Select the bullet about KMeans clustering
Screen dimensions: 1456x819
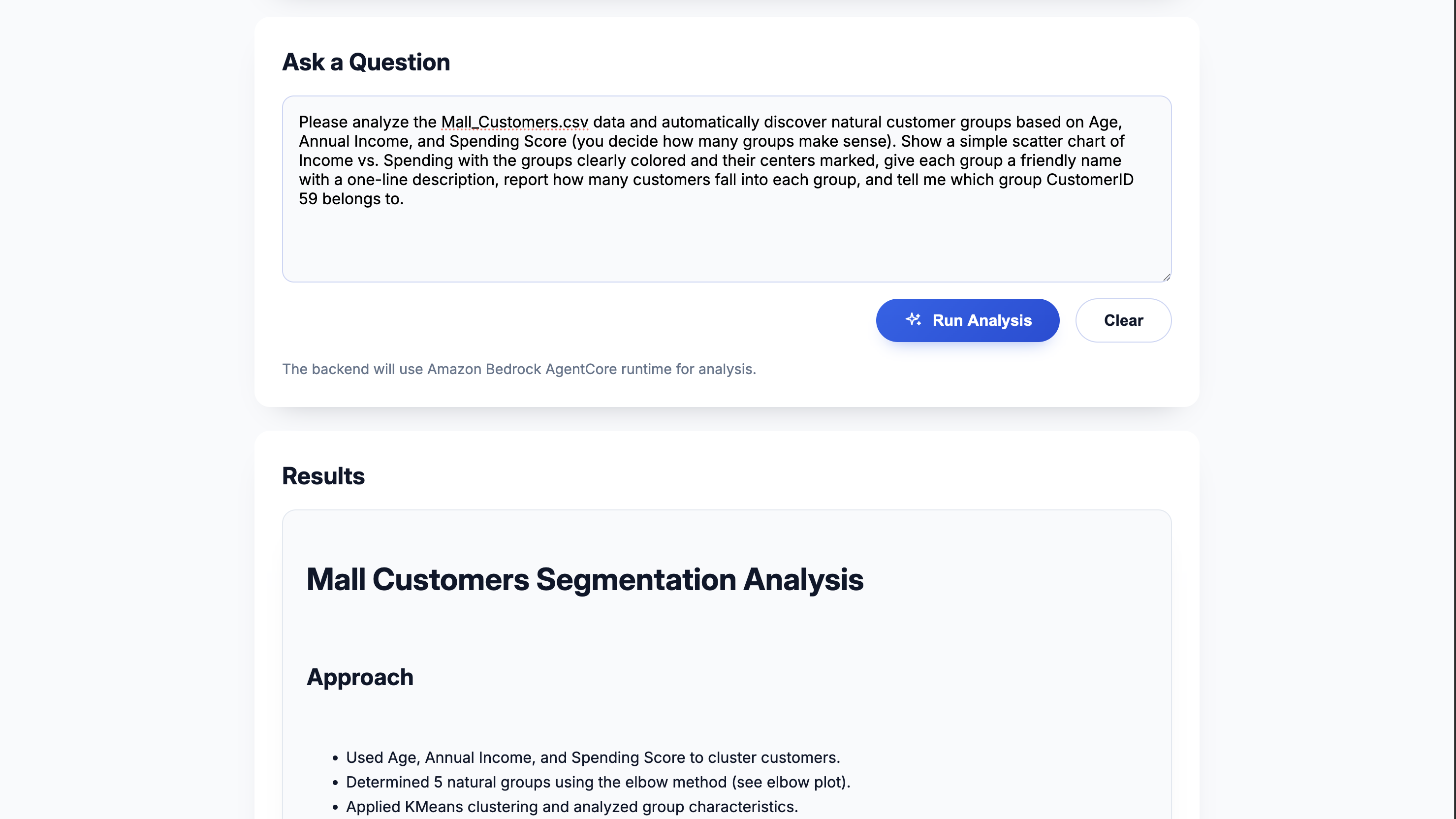[571, 807]
